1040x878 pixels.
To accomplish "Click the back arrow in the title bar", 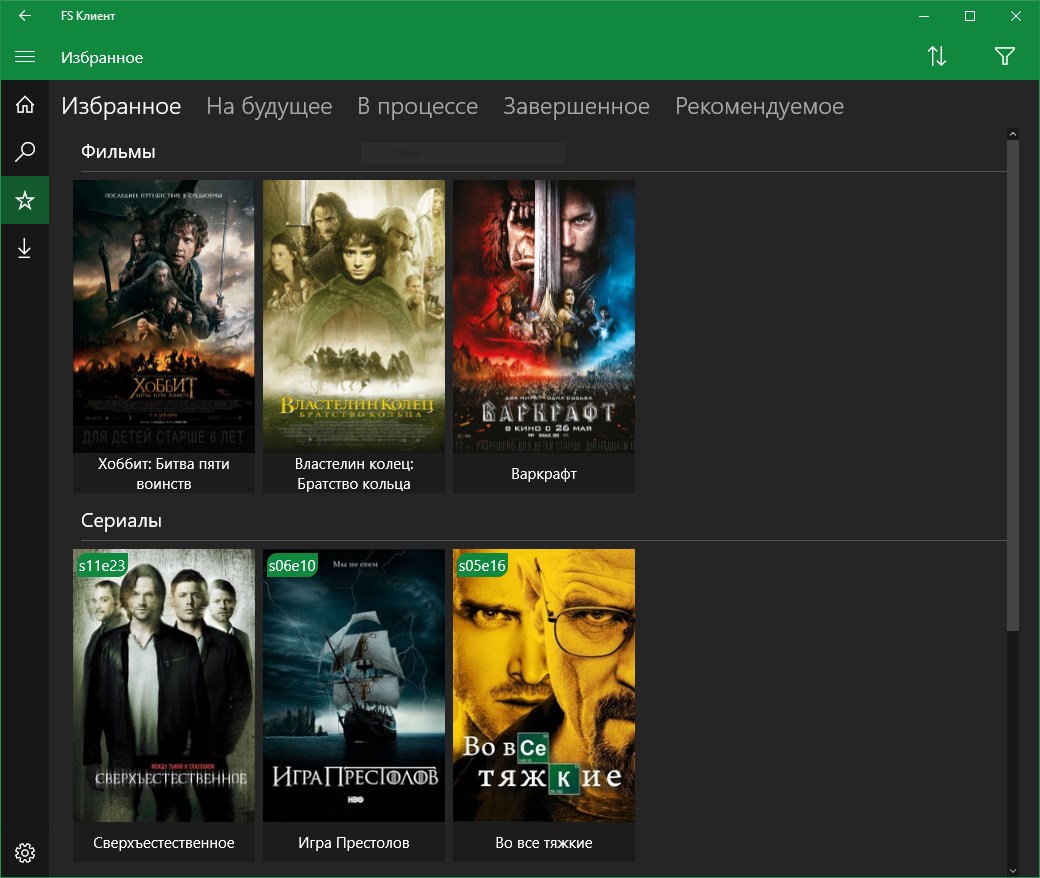I will pos(25,16).
